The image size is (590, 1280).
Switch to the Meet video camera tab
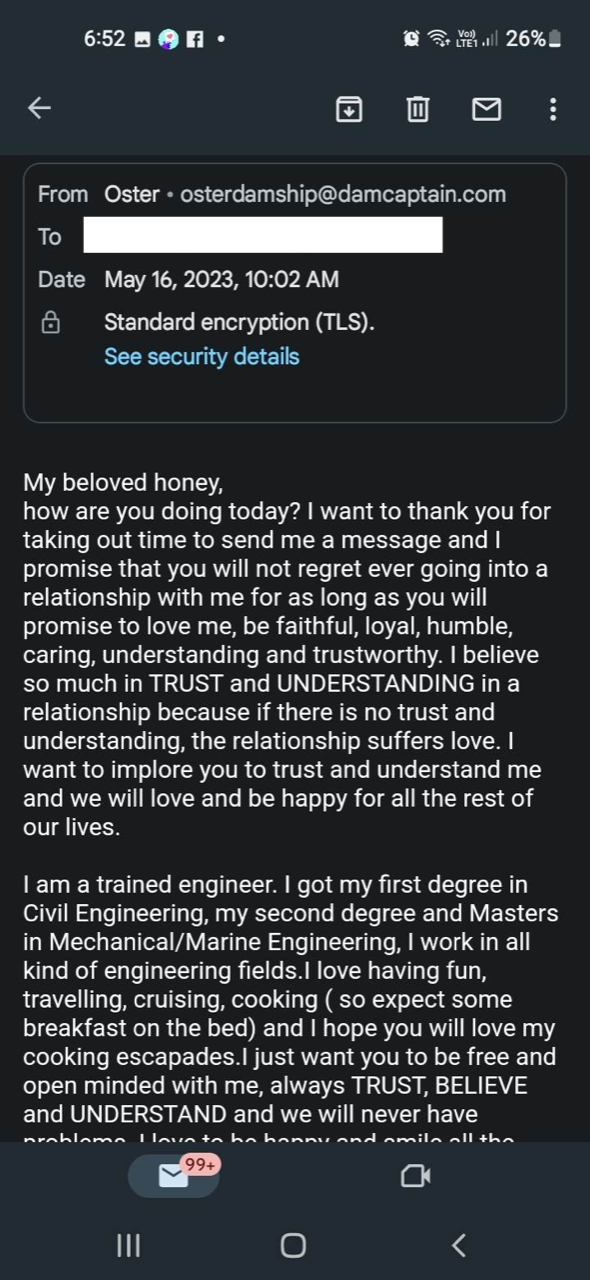click(x=415, y=1176)
